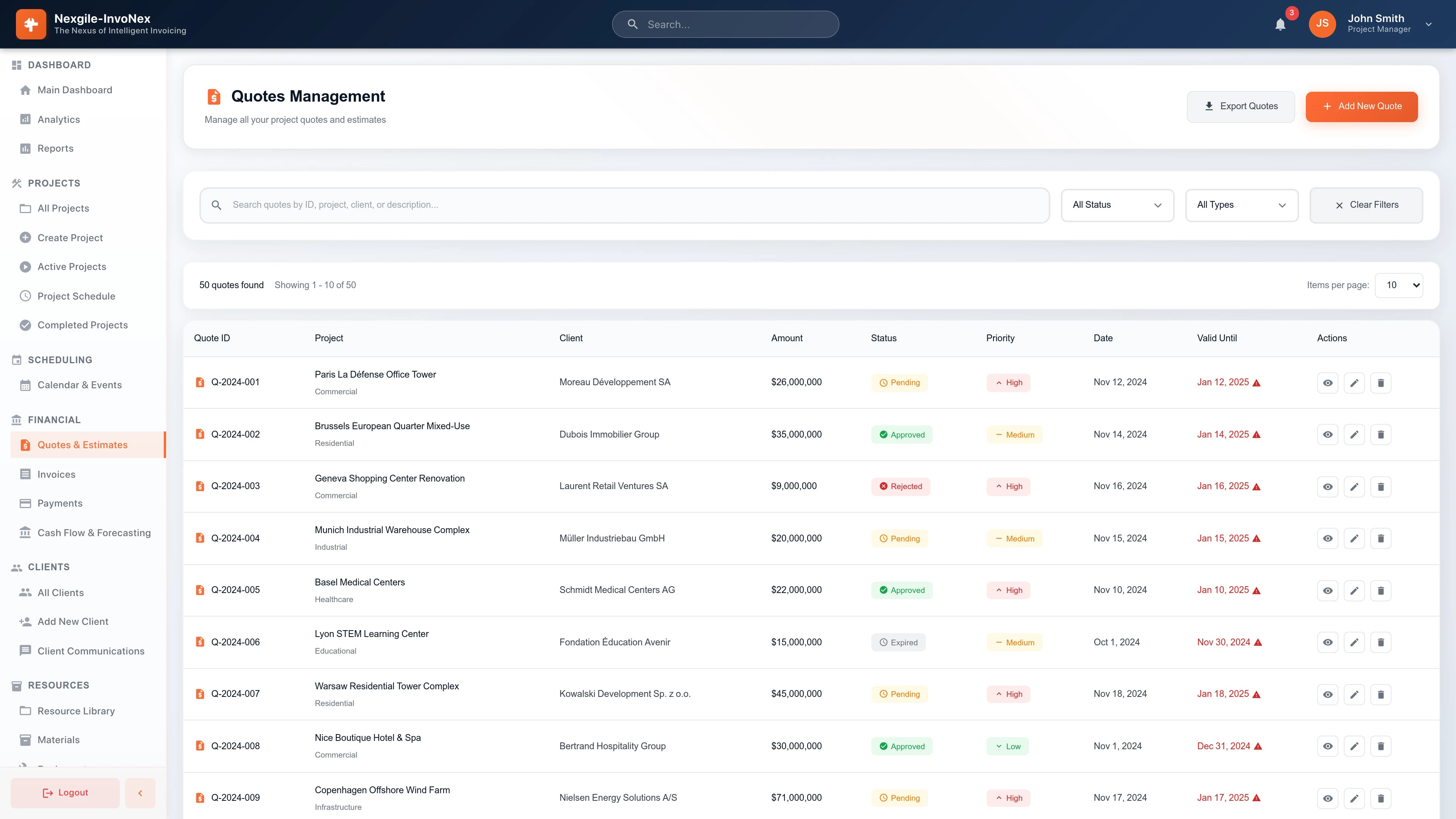Viewport: 1456px width, 819px height.
Task: Open the All Types filter dropdown
Action: (x=1241, y=205)
